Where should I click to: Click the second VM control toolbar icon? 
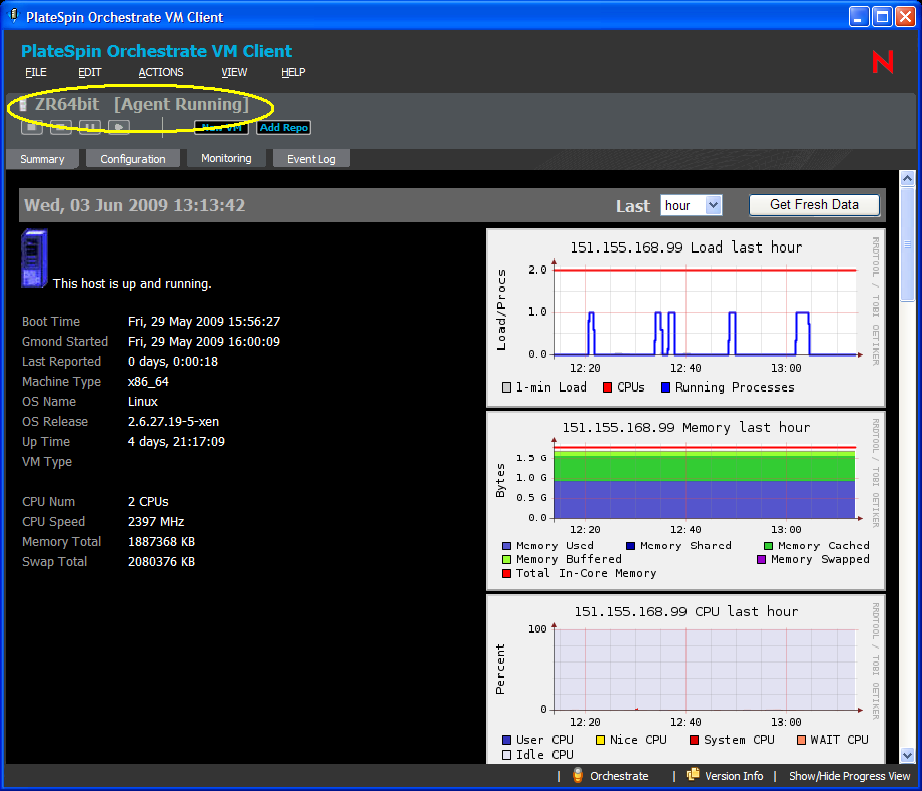pyautogui.click(x=61, y=127)
